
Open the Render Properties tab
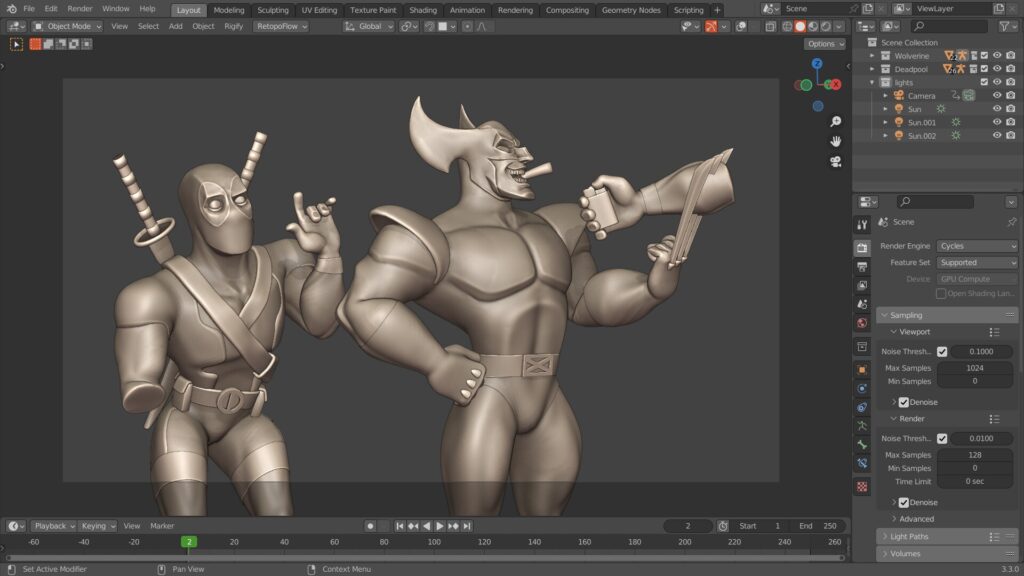pos(862,248)
